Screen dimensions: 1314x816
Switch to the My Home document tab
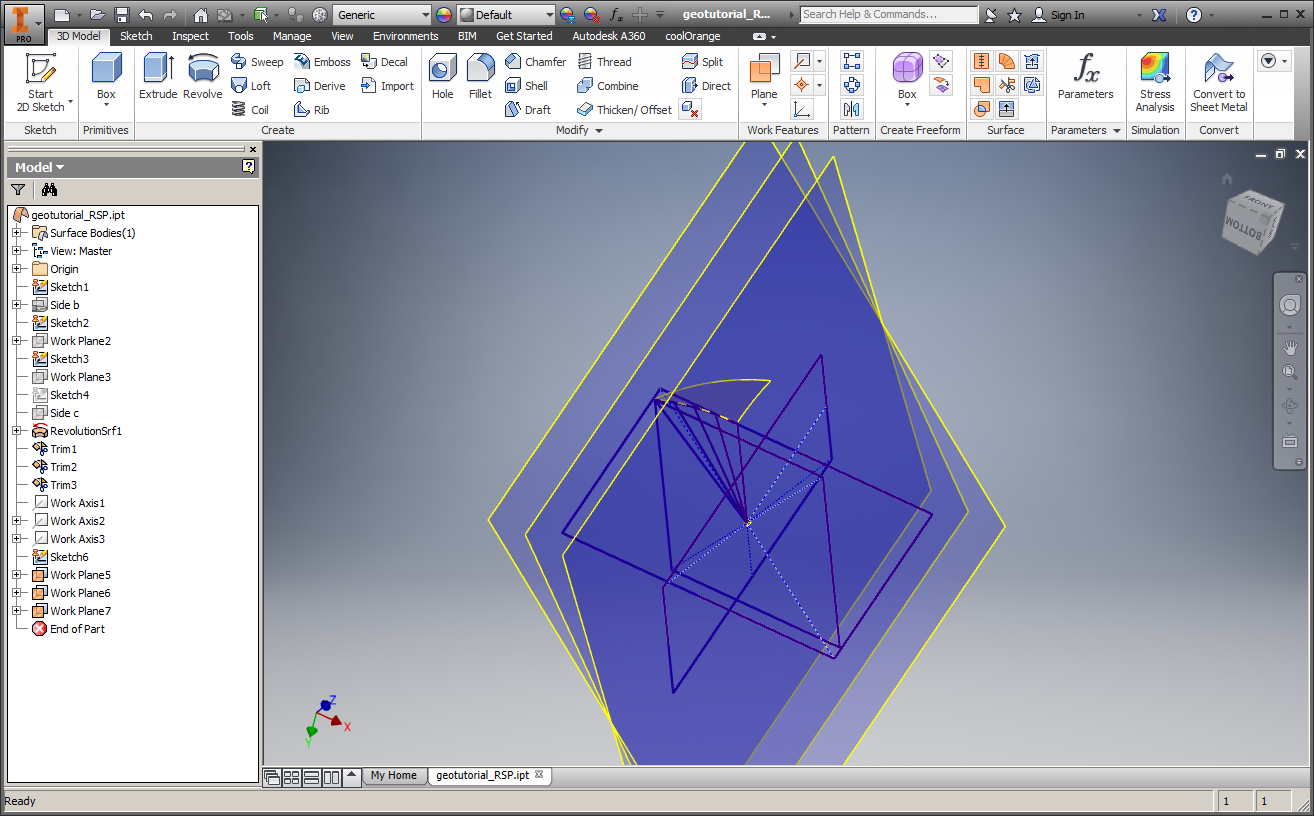(394, 775)
